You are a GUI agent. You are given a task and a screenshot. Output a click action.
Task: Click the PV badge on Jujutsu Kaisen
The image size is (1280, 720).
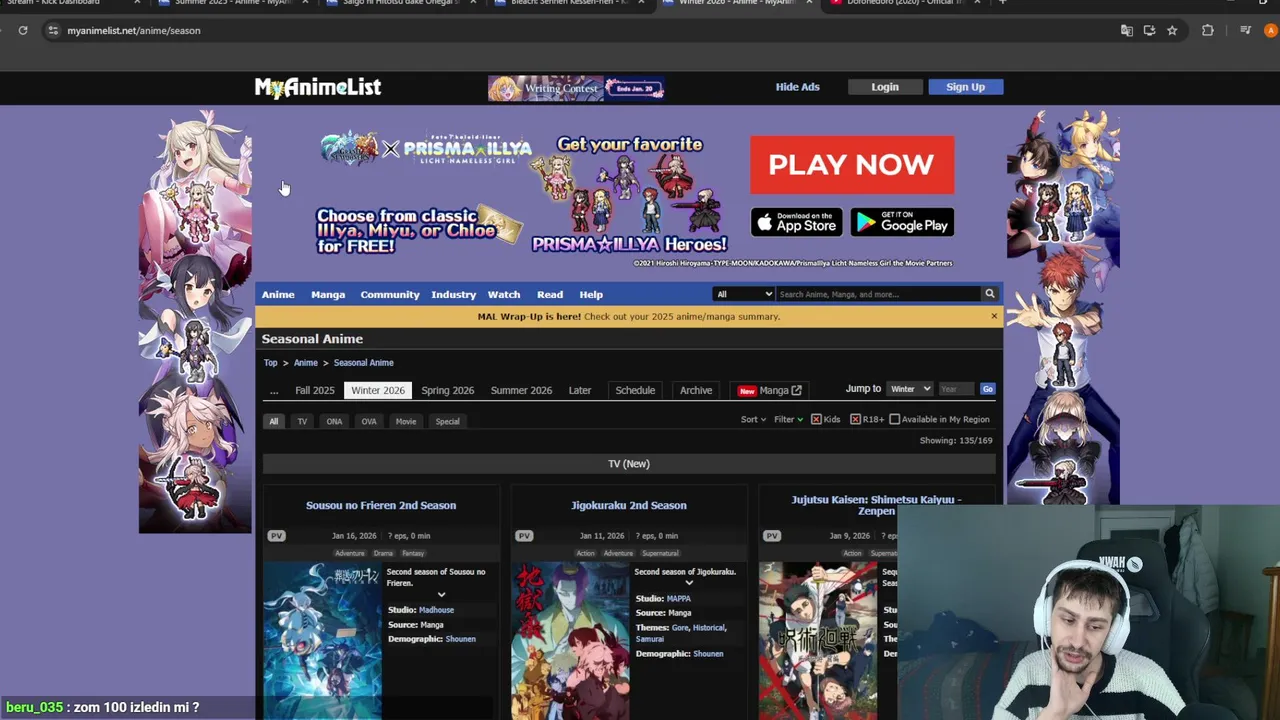(x=772, y=536)
